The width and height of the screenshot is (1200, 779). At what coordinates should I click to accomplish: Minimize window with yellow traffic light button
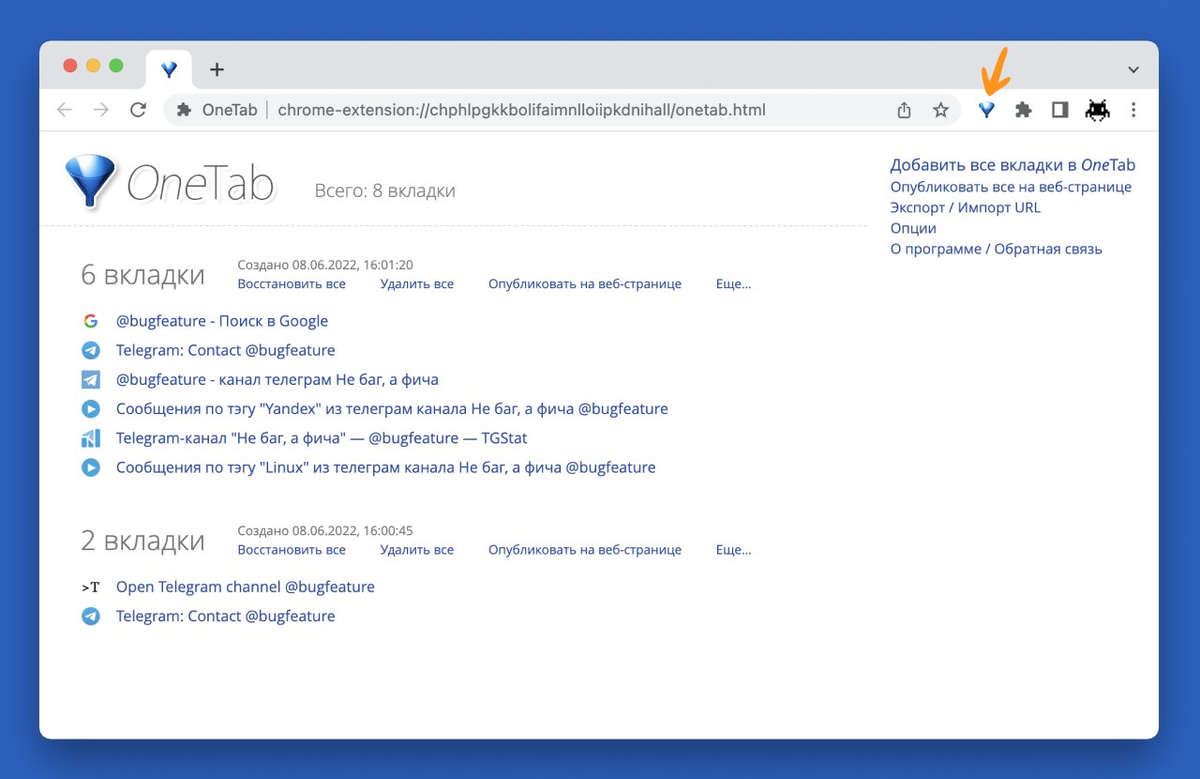tap(93, 66)
